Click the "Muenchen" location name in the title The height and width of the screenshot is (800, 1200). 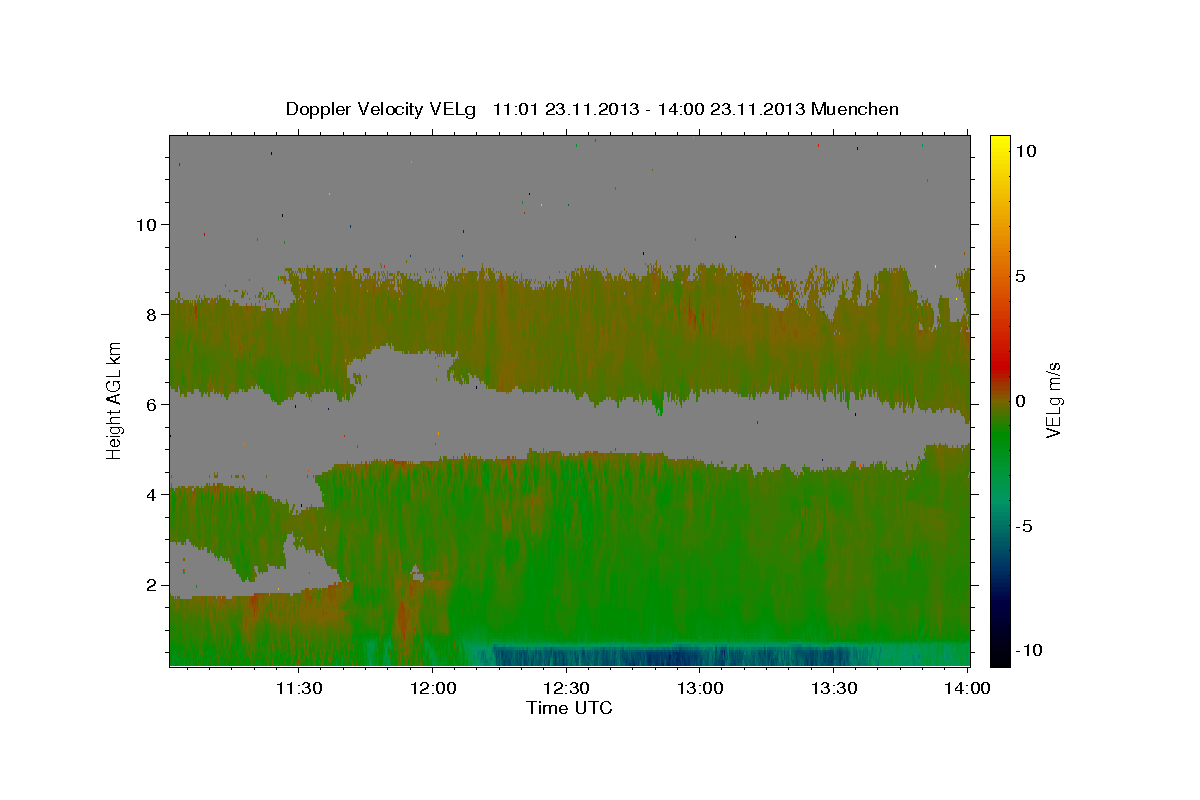[x=855, y=109]
